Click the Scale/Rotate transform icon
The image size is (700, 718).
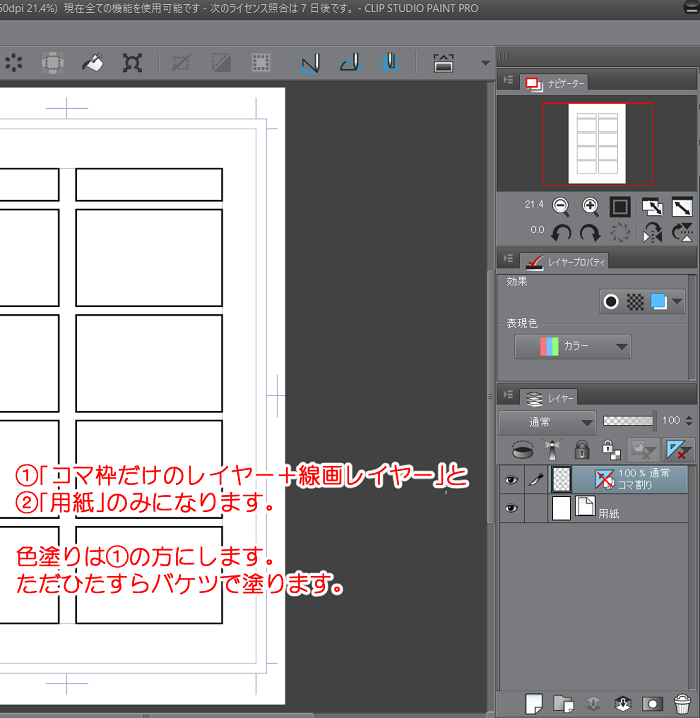point(132,63)
